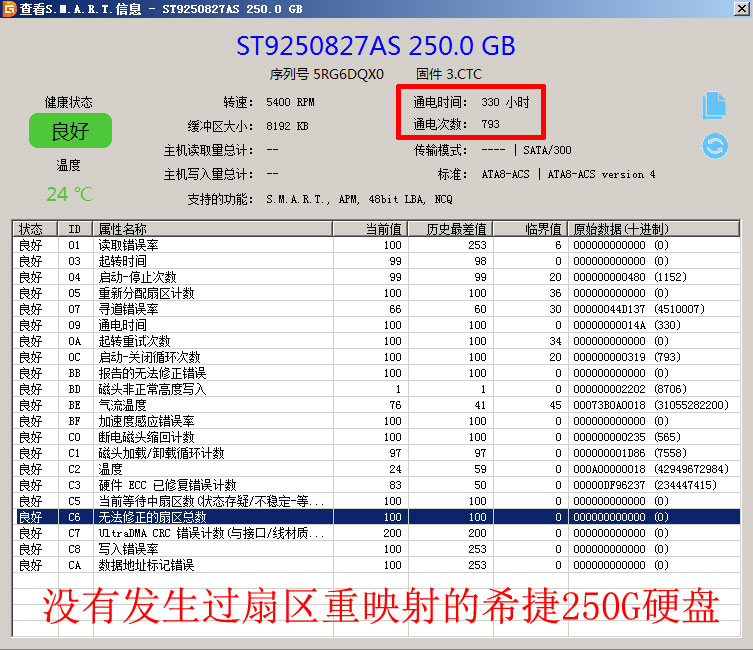
Task: Click the SATA/300 transfer mode value
Action: click(x=547, y=150)
